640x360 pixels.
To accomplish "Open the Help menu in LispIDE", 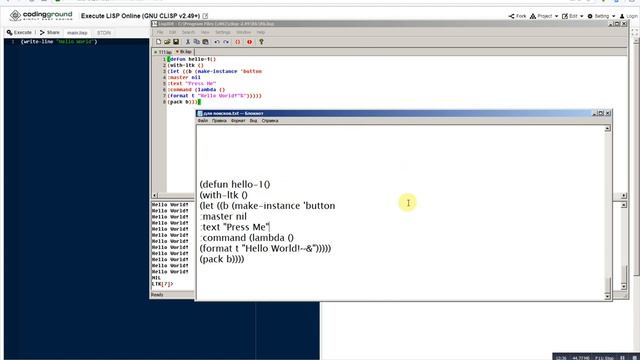I will 261,32.
